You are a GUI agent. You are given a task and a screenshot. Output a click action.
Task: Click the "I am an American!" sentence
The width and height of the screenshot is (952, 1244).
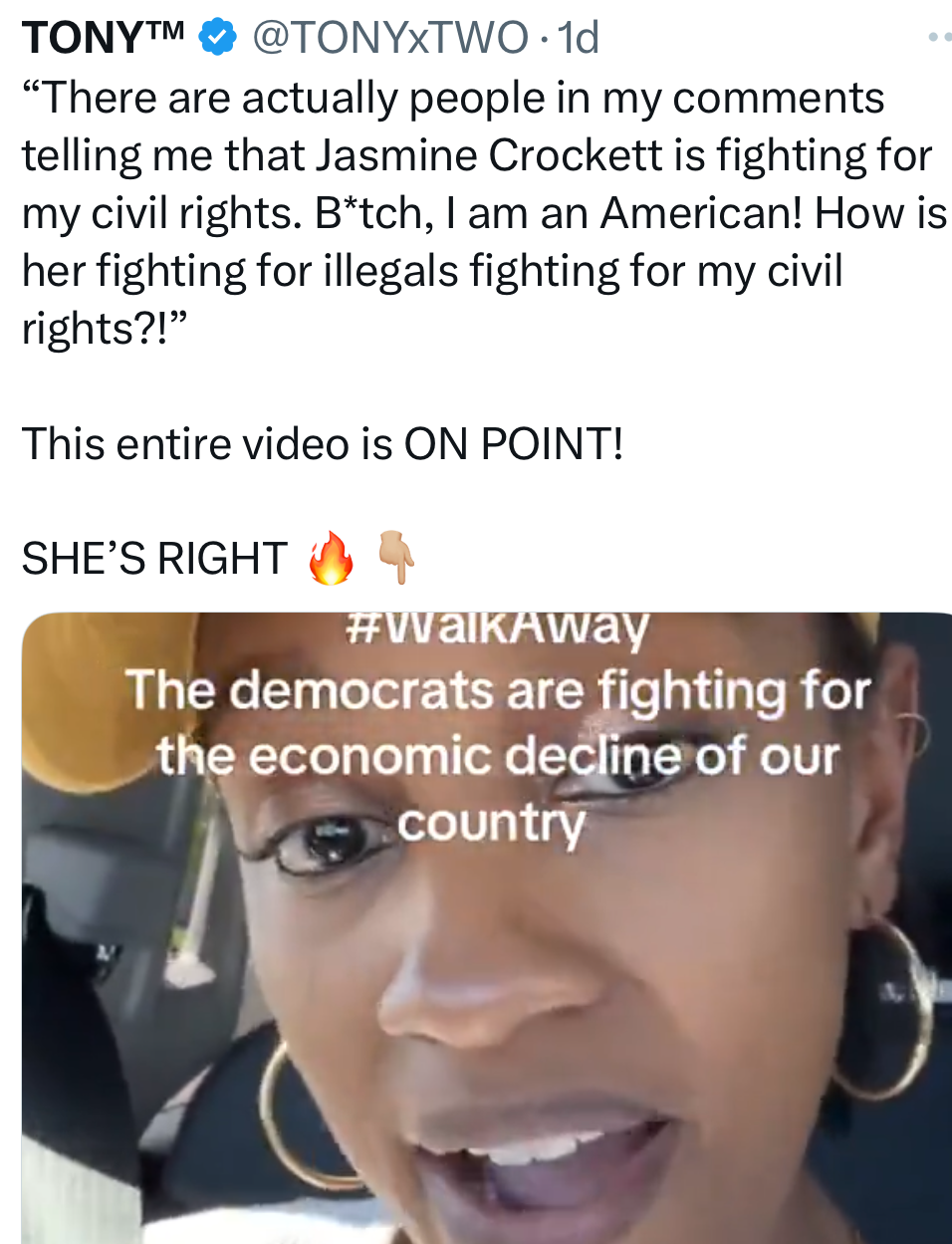tap(624, 213)
